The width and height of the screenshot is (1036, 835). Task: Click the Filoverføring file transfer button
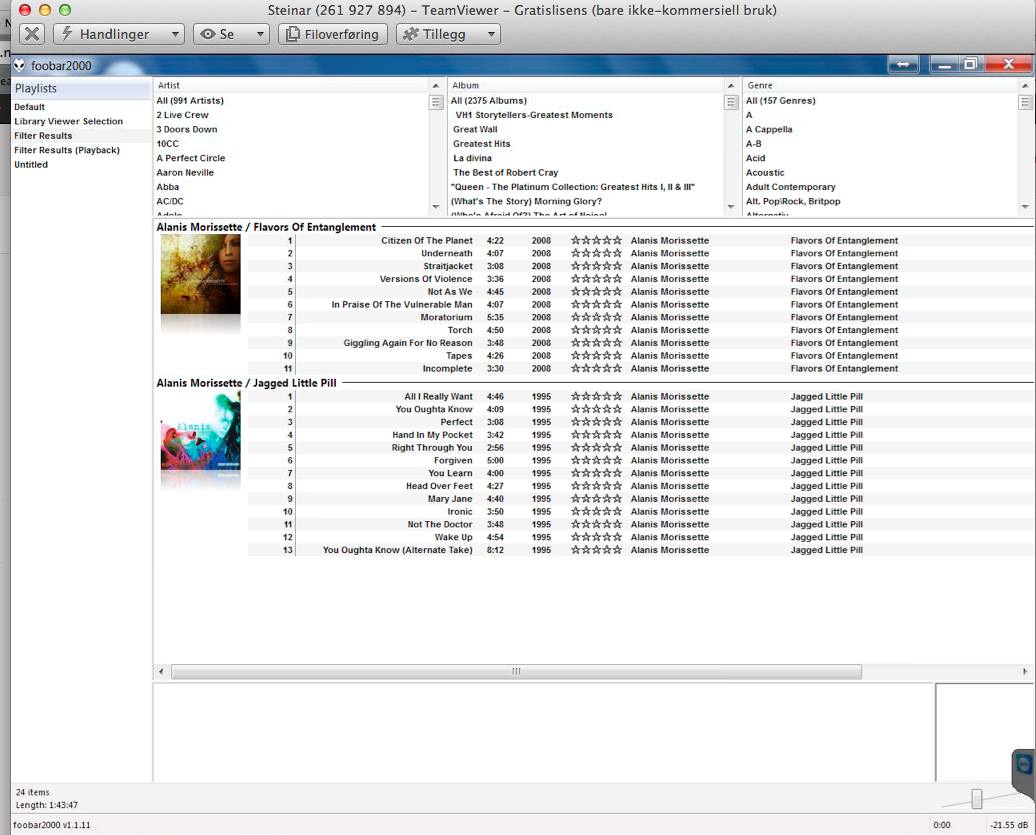click(x=333, y=34)
